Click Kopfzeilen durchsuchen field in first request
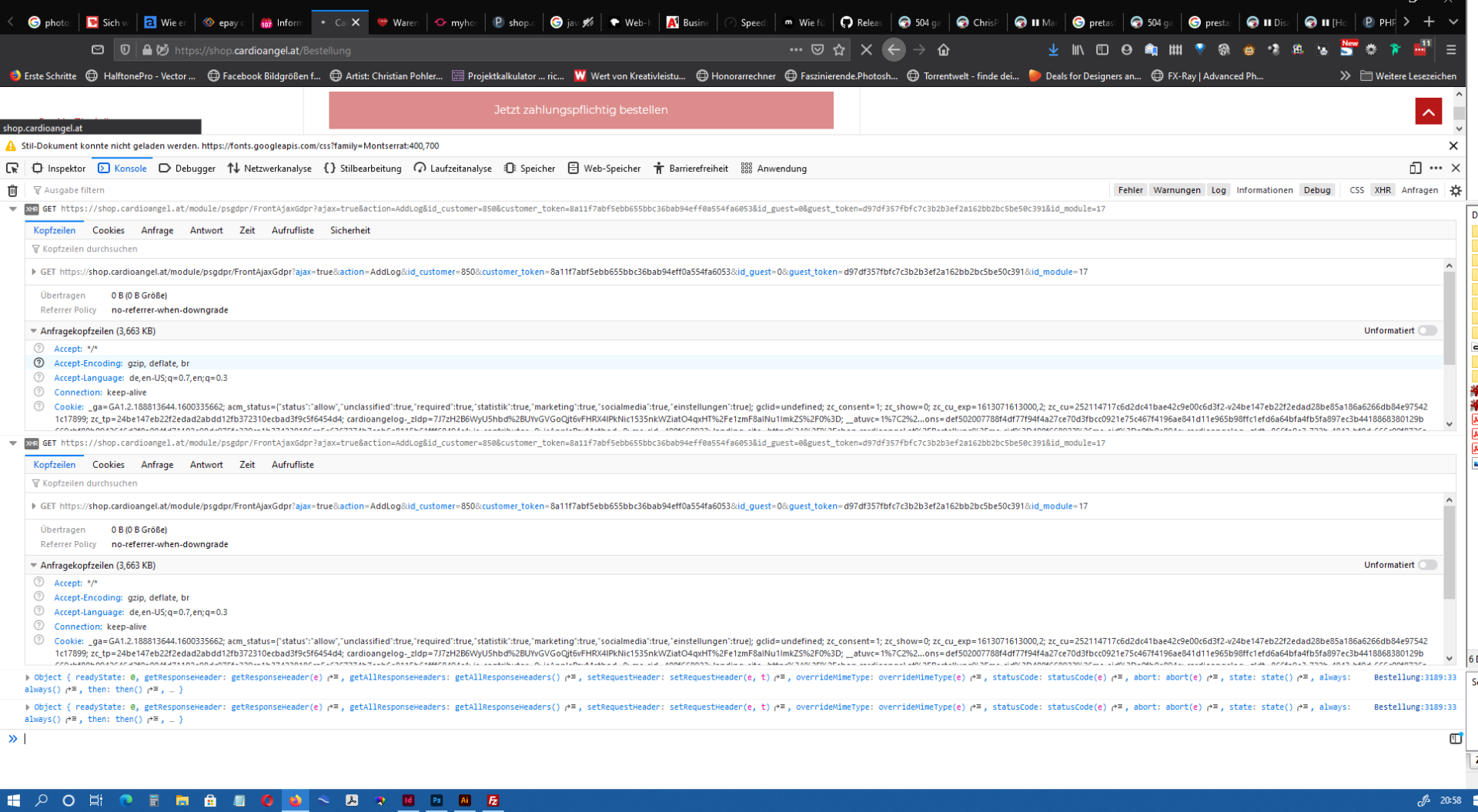The width and height of the screenshot is (1478, 812). point(739,249)
